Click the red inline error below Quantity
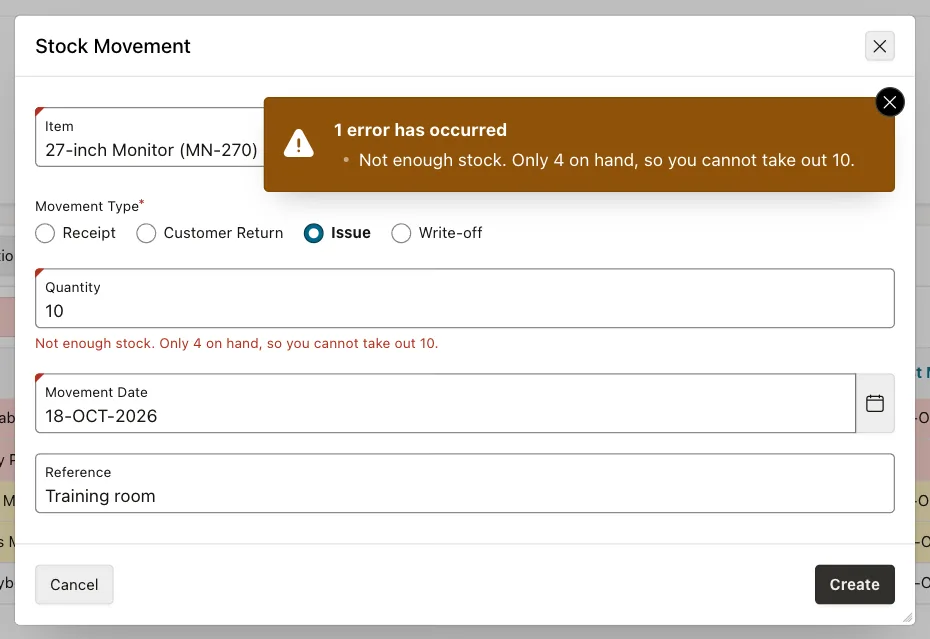Viewport: 930px width, 639px height. (x=237, y=344)
